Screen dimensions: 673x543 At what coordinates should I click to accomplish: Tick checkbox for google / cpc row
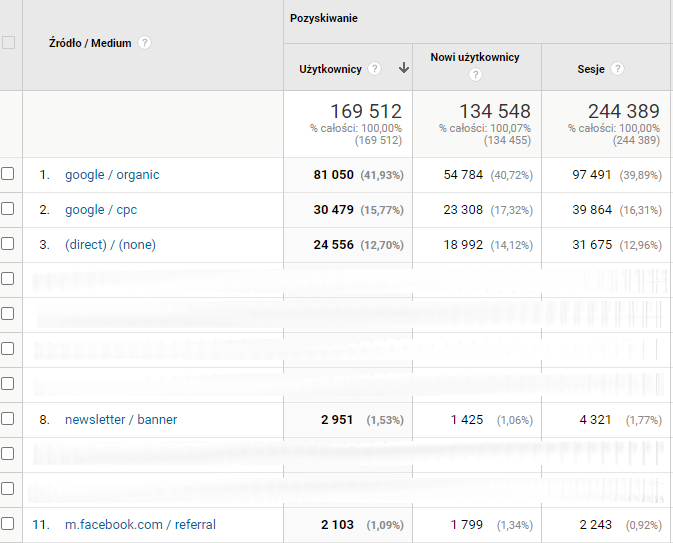[x=8, y=209]
